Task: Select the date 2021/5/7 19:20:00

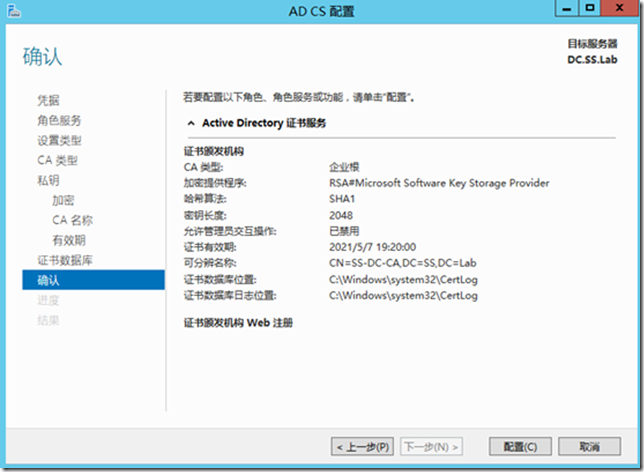Action: [373, 247]
